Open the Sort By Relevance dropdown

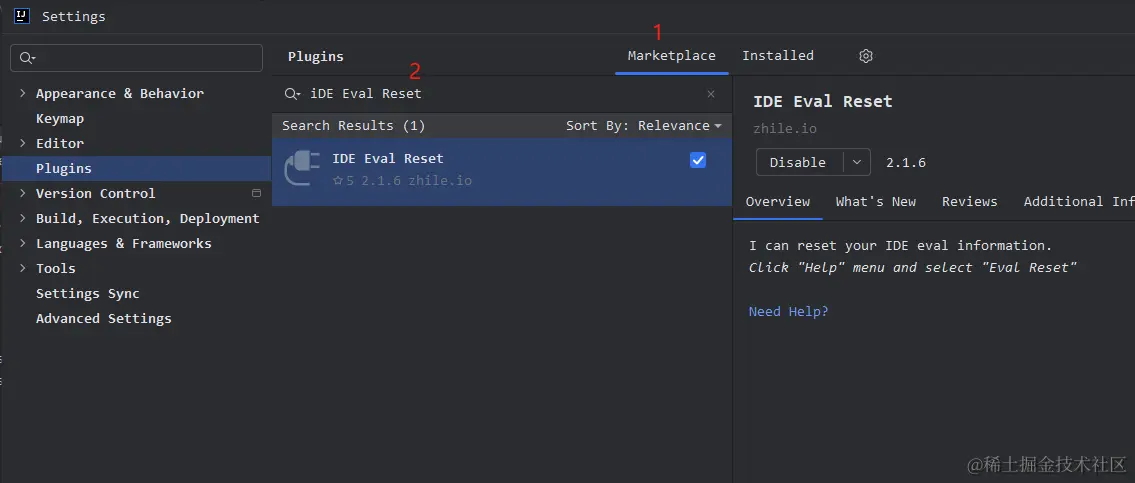[643, 125]
